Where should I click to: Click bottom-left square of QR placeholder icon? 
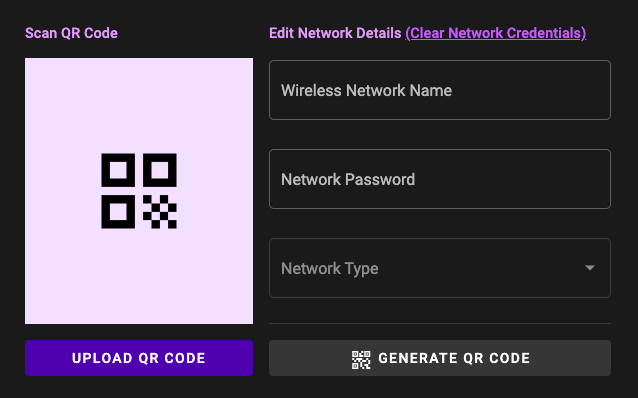(x=118, y=212)
